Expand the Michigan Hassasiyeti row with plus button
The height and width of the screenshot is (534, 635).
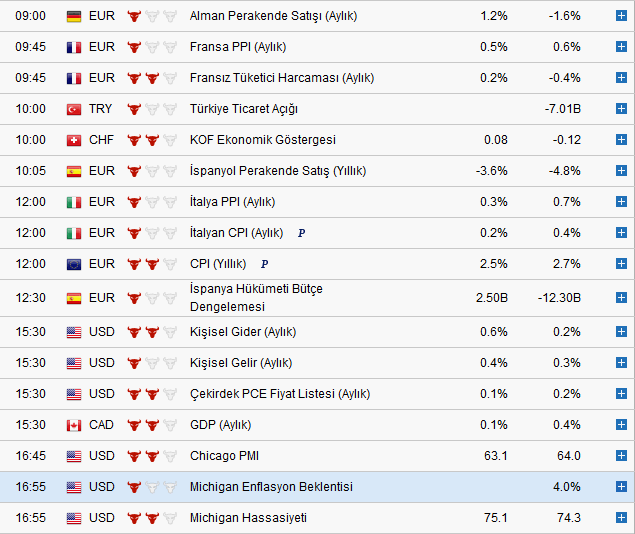click(x=621, y=518)
